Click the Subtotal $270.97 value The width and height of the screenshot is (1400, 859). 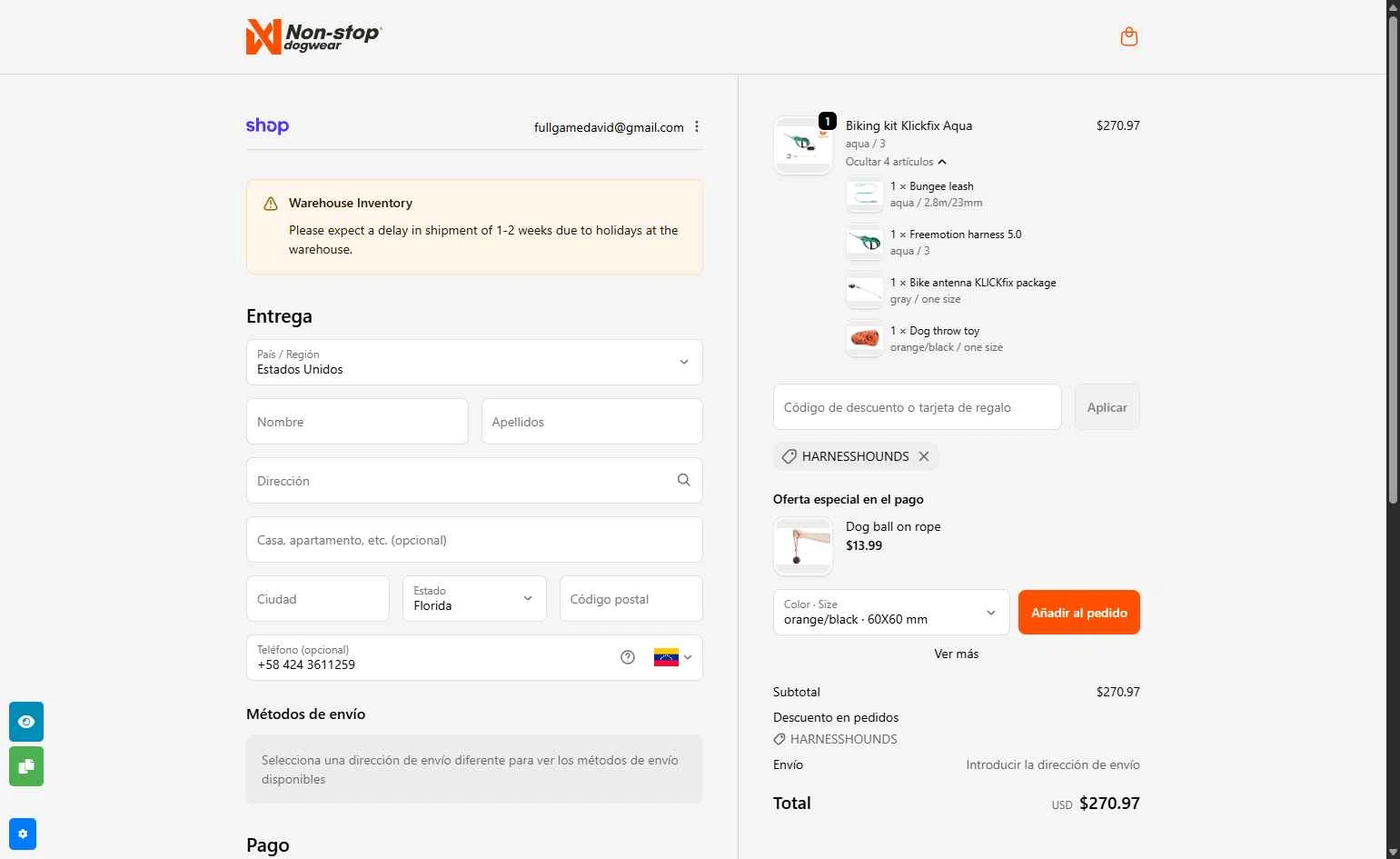point(1118,692)
